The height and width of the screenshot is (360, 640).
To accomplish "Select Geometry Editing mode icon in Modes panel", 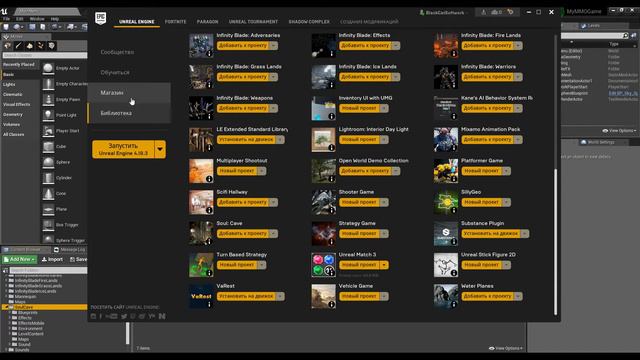I will [51, 46].
